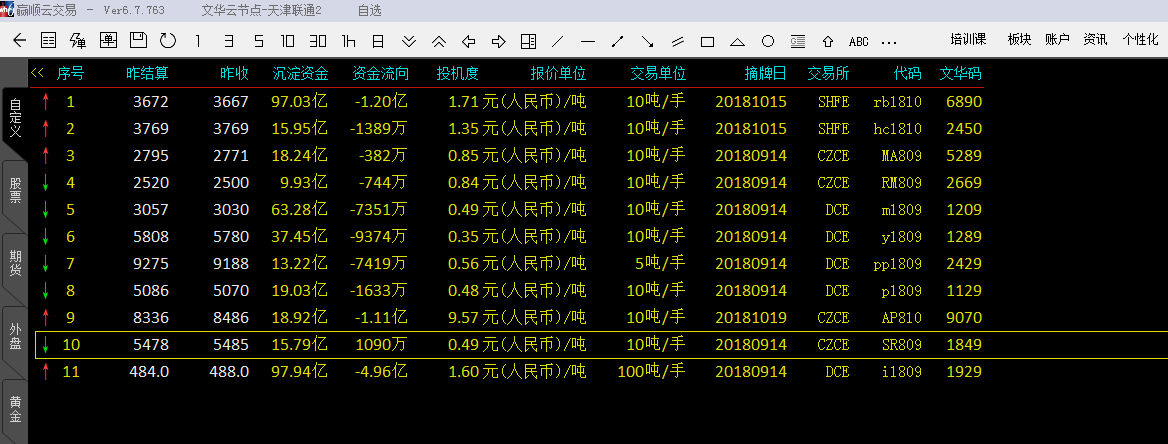Click the lightning quick-order icon
Viewport: 1168px width, 444px height.
(78, 41)
